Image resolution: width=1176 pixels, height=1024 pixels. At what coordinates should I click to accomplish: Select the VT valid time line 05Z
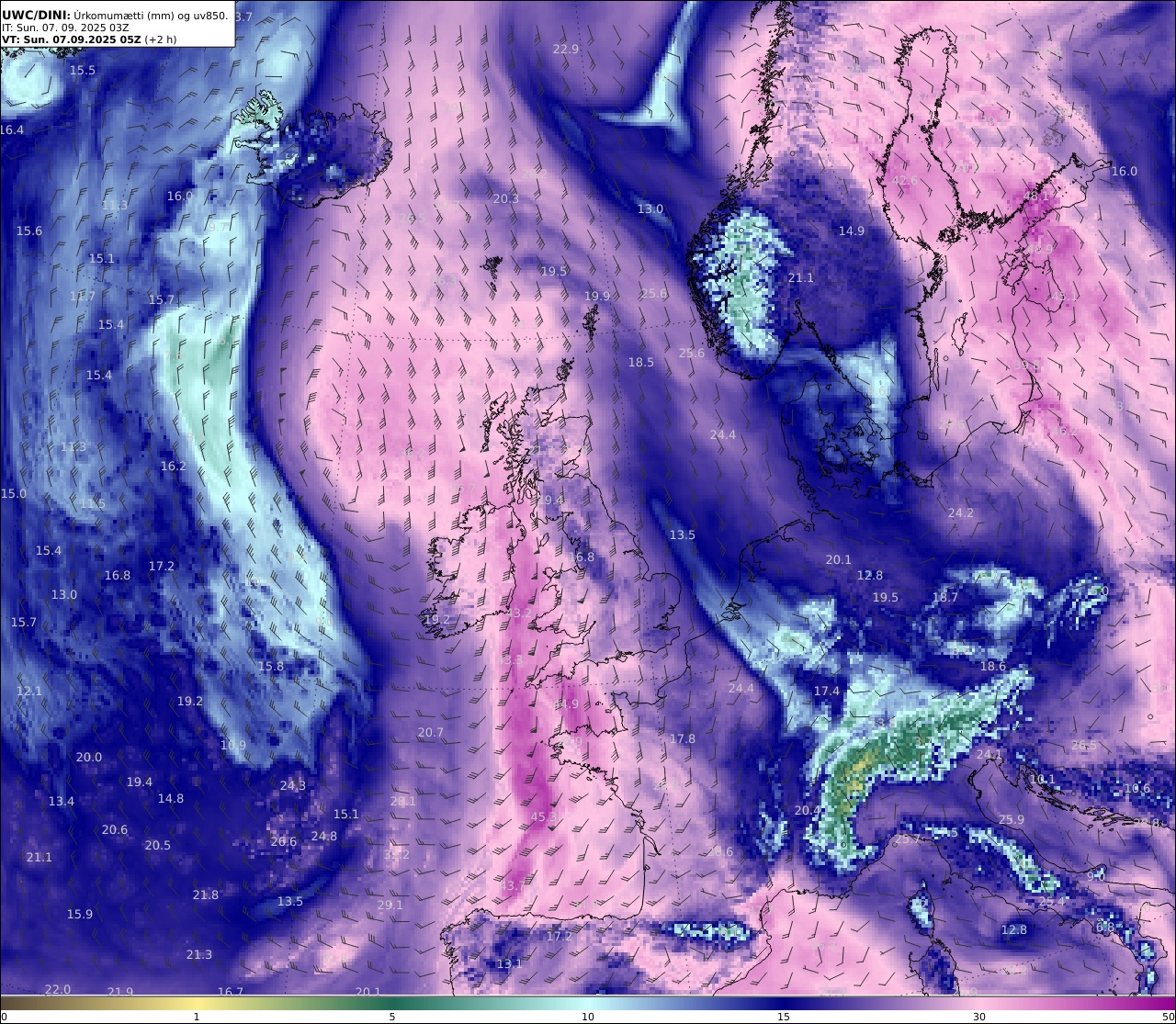click(89, 39)
